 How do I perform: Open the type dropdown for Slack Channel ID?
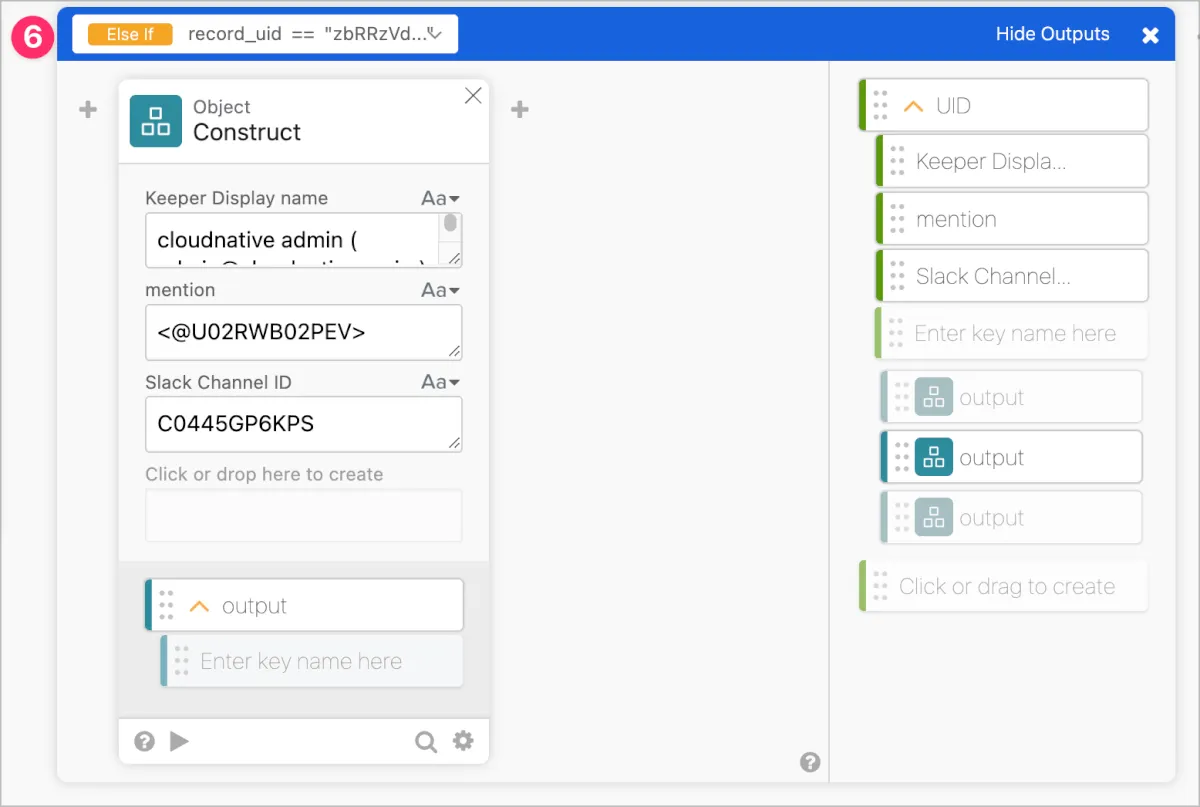click(x=440, y=382)
